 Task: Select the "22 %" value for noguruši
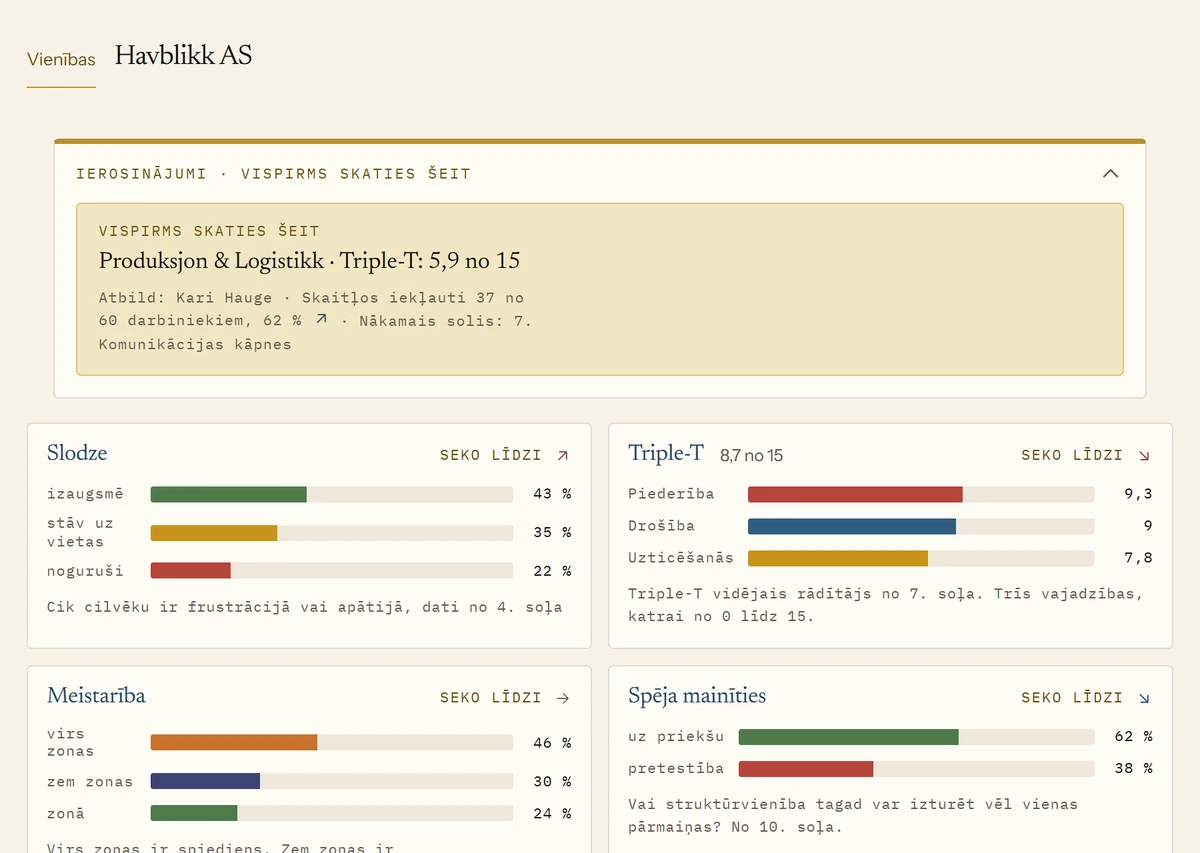point(552,571)
